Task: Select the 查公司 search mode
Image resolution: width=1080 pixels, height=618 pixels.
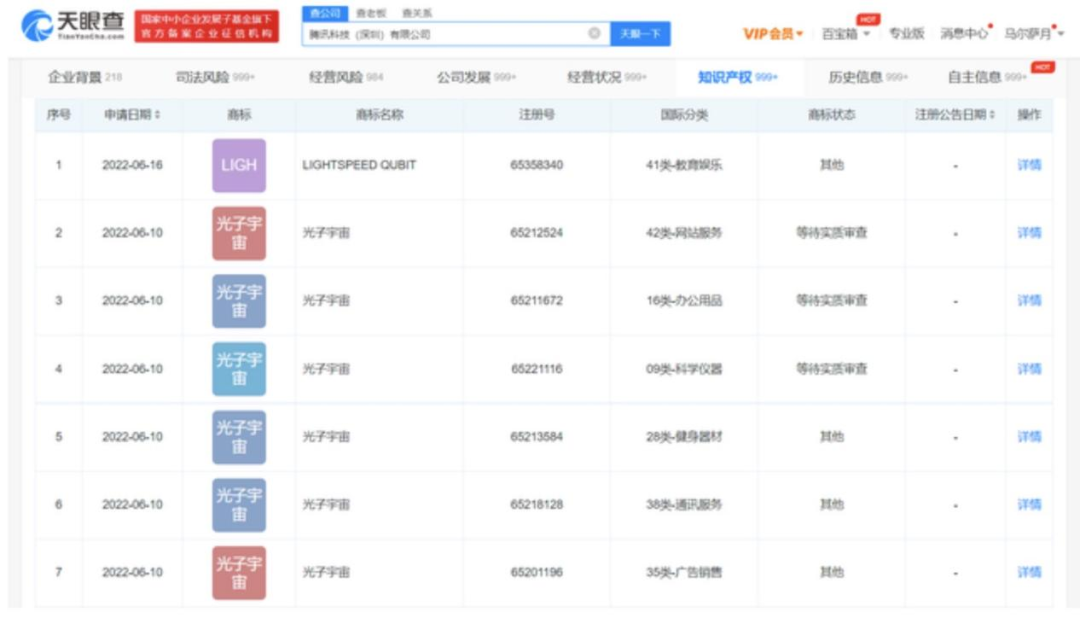Action: [x=325, y=13]
